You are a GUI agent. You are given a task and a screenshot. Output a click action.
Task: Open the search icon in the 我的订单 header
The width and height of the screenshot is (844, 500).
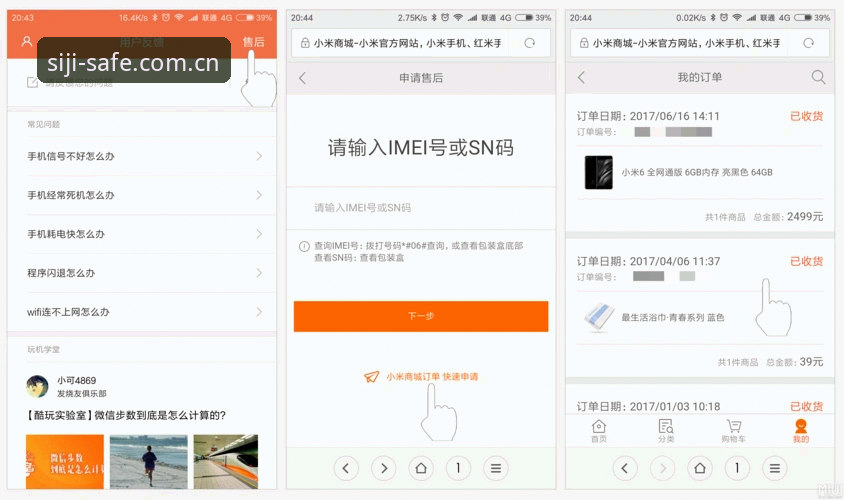(818, 77)
